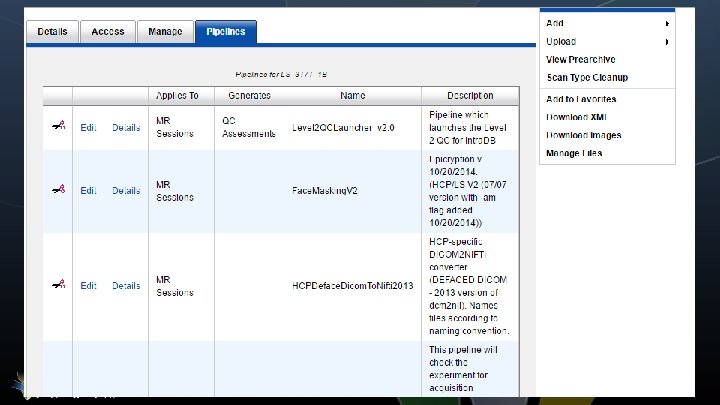The width and height of the screenshot is (720, 405).
Task: Click the Name column header
Action: coord(353,96)
